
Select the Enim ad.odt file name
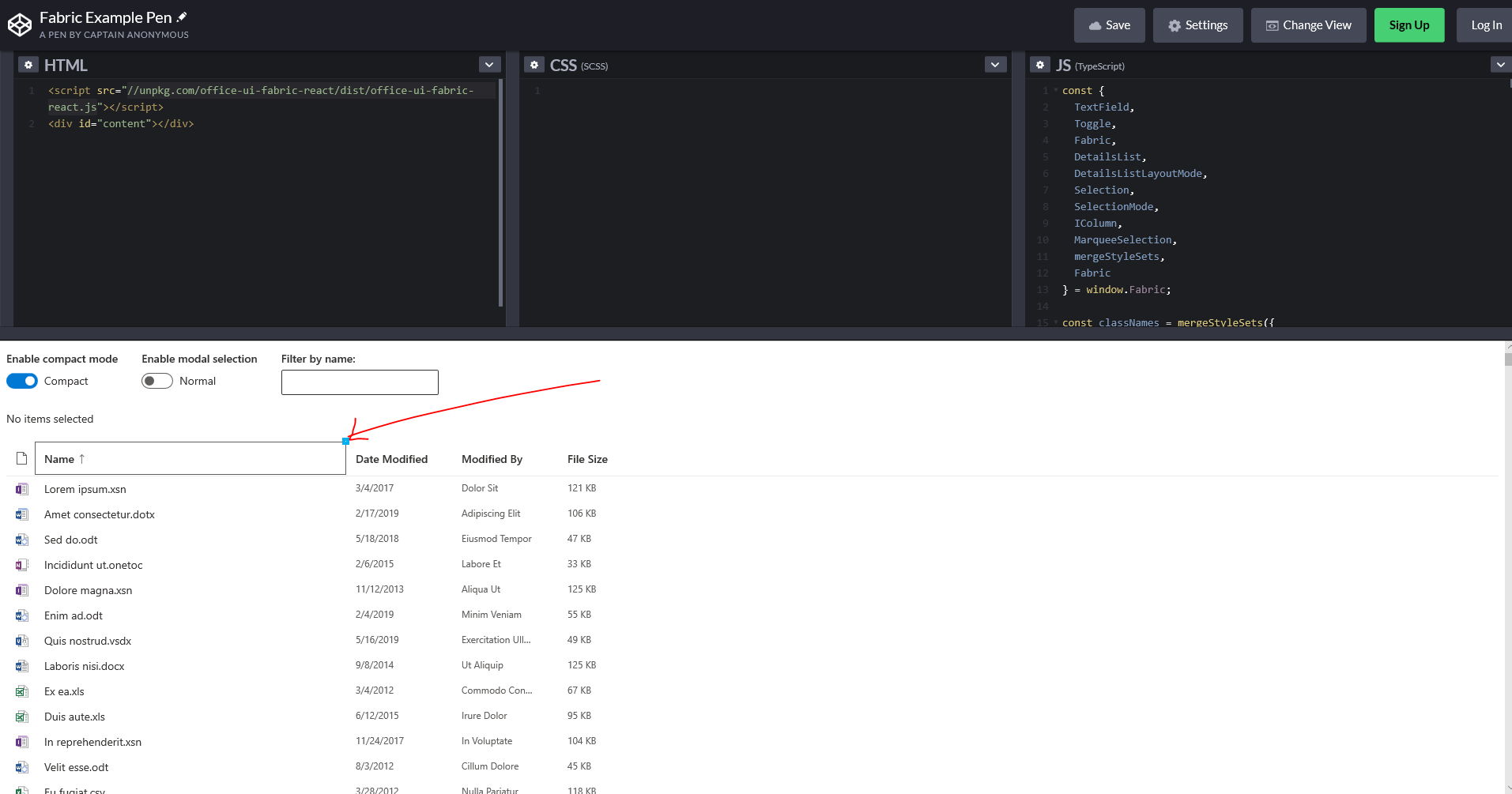pyautogui.click(x=74, y=615)
